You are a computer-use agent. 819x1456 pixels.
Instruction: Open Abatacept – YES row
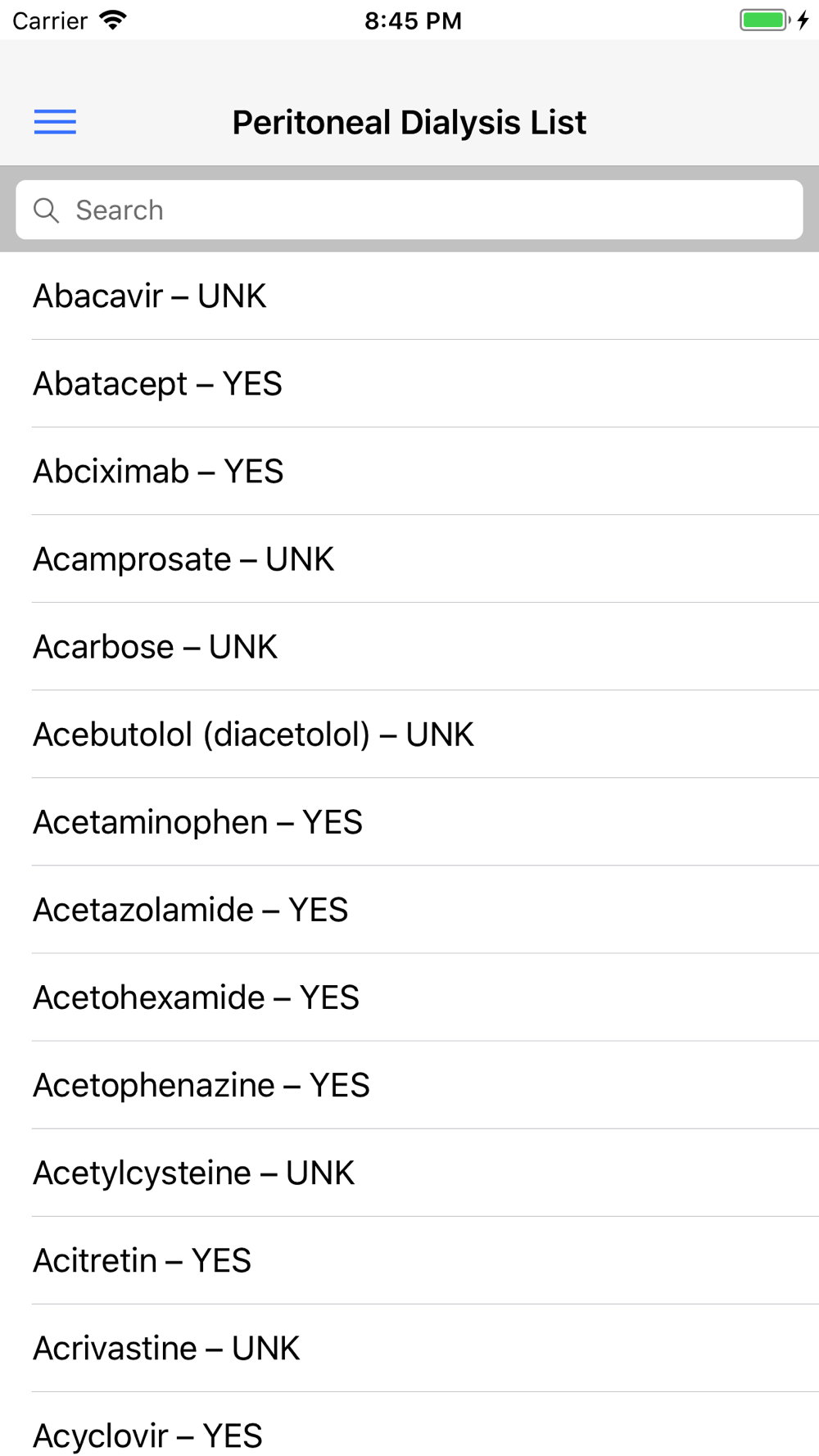(x=409, y=383)
